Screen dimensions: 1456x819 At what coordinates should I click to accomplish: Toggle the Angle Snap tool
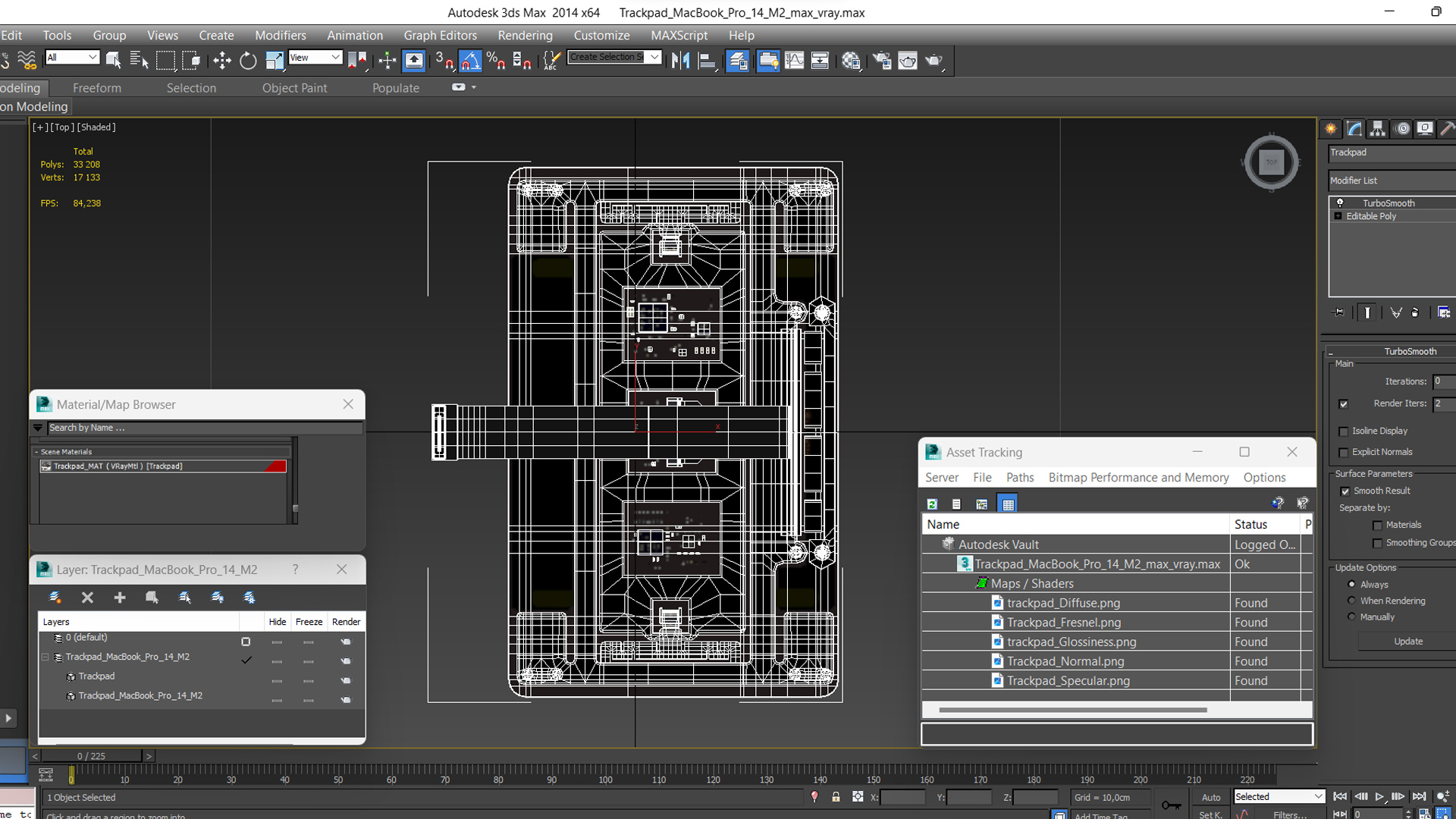click(x=470, y=61)
